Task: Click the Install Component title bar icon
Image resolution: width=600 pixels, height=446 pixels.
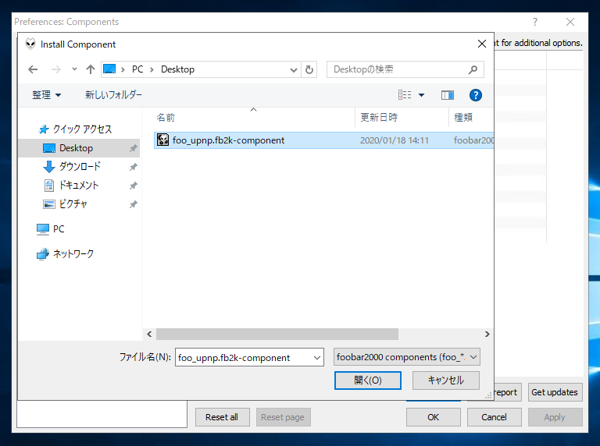Action: tap(31, 44)
